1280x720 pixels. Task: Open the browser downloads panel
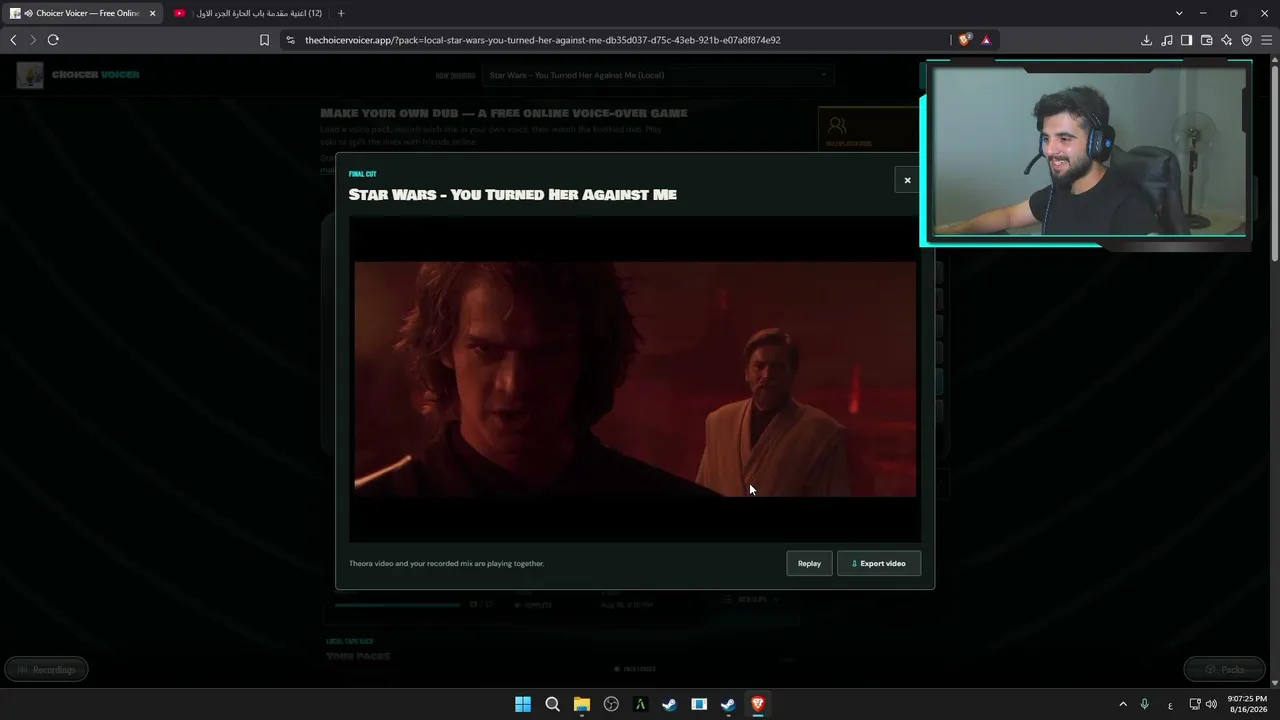pyautogui.click(x=1146, y=40)
